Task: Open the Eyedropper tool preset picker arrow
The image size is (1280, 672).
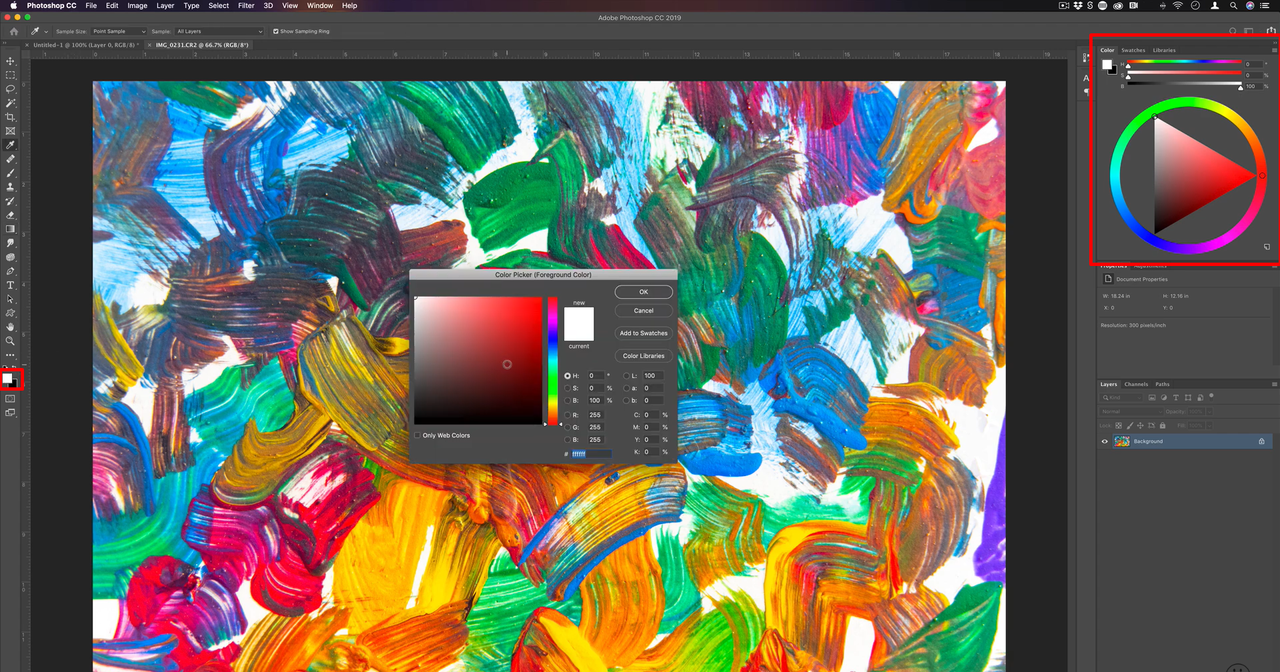Action: coord(45,31)
